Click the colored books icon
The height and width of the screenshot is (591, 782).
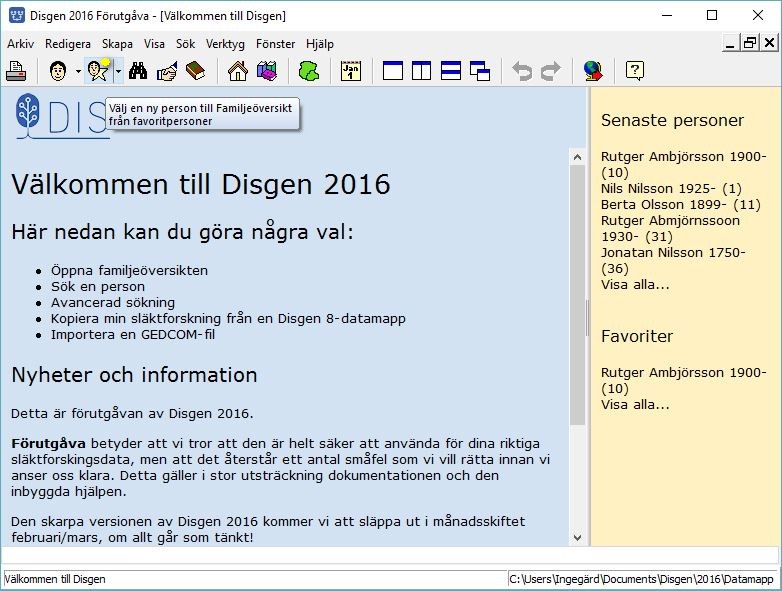pyautogui.click(x=267, y=71)
